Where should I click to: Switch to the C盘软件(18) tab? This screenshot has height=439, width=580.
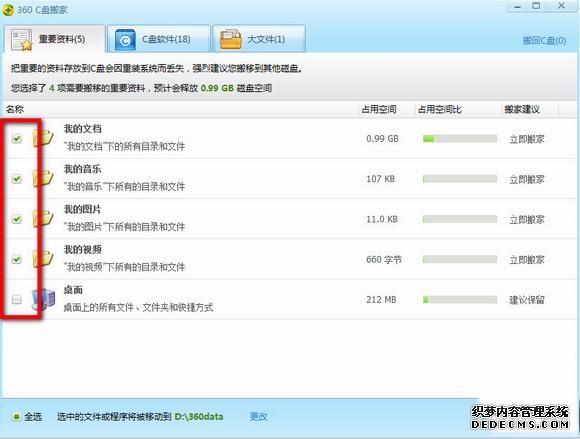click(159, 38)
